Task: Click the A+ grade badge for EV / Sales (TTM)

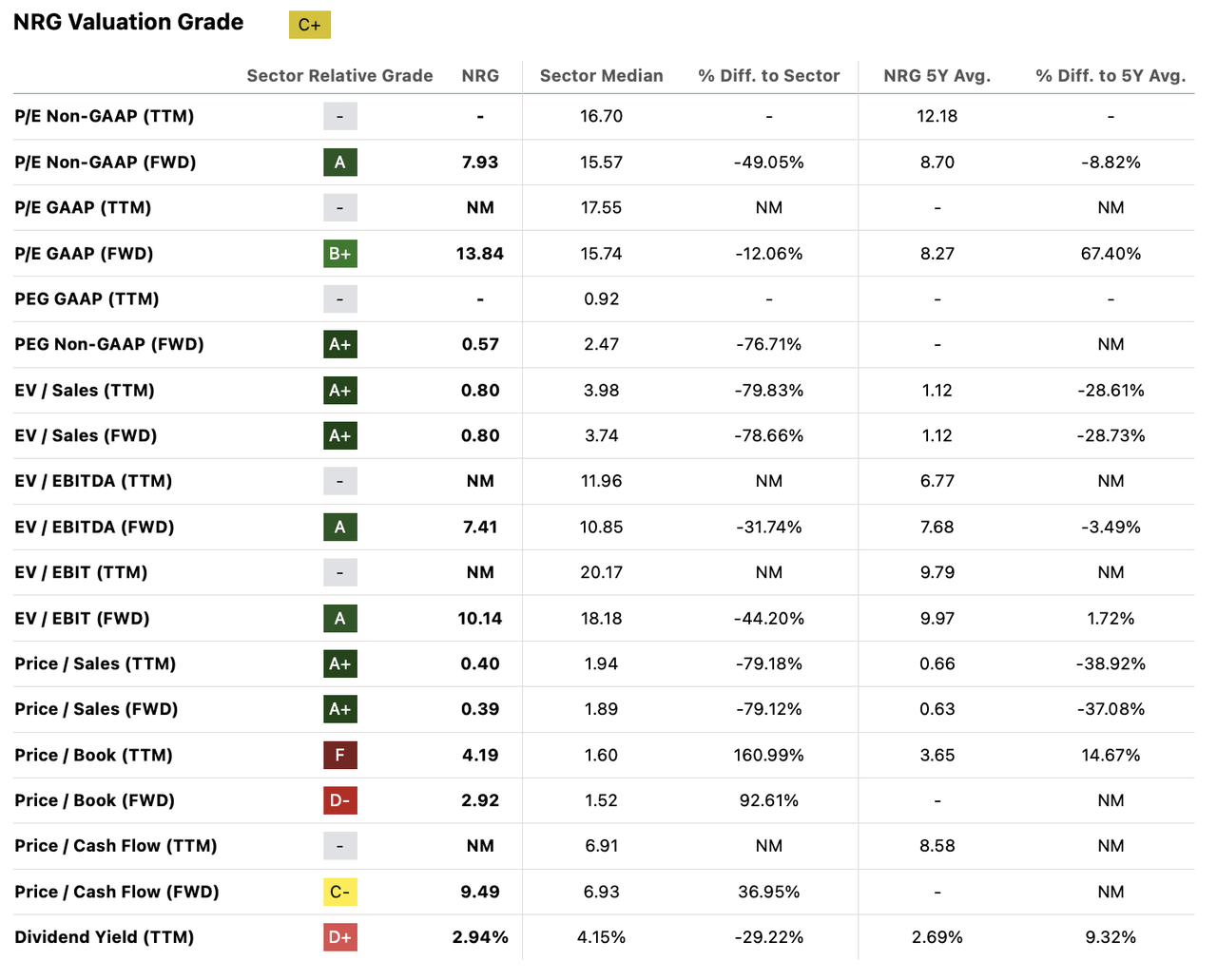Action: (340, 391)
